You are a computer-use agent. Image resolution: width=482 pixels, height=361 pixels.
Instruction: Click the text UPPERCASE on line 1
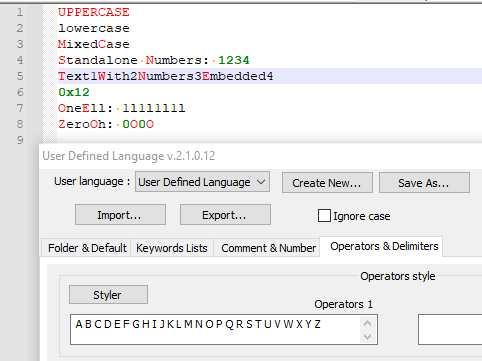tap(94, 12)
